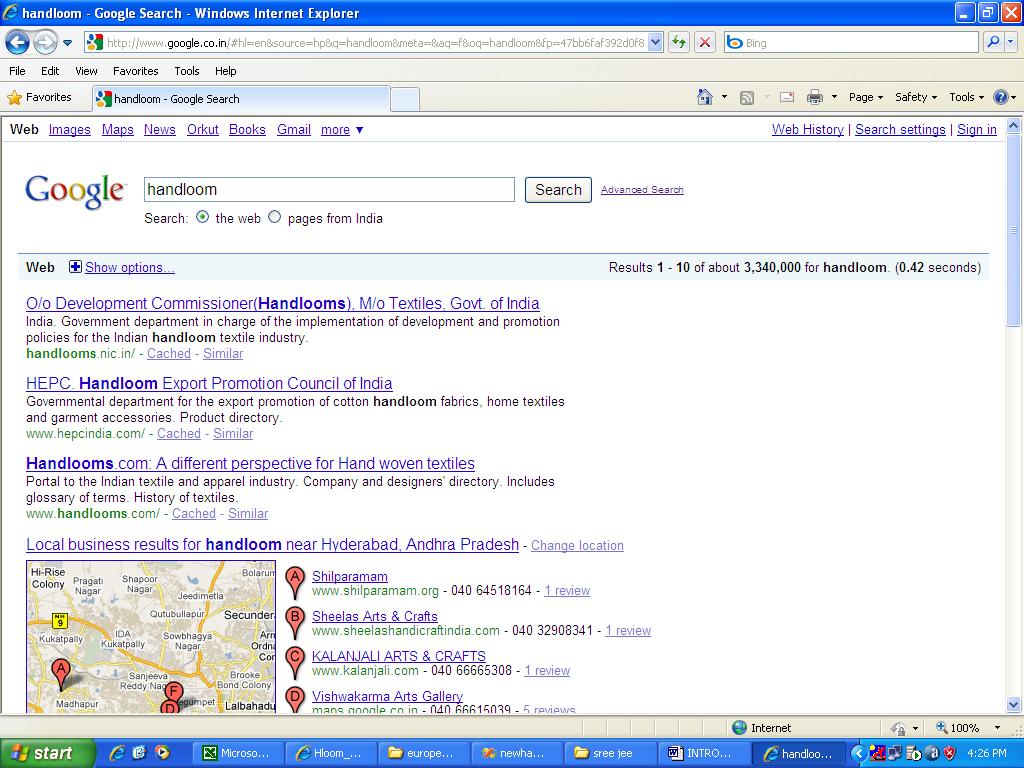
Task: Open the Search settings link
Action: coord(900,129)
